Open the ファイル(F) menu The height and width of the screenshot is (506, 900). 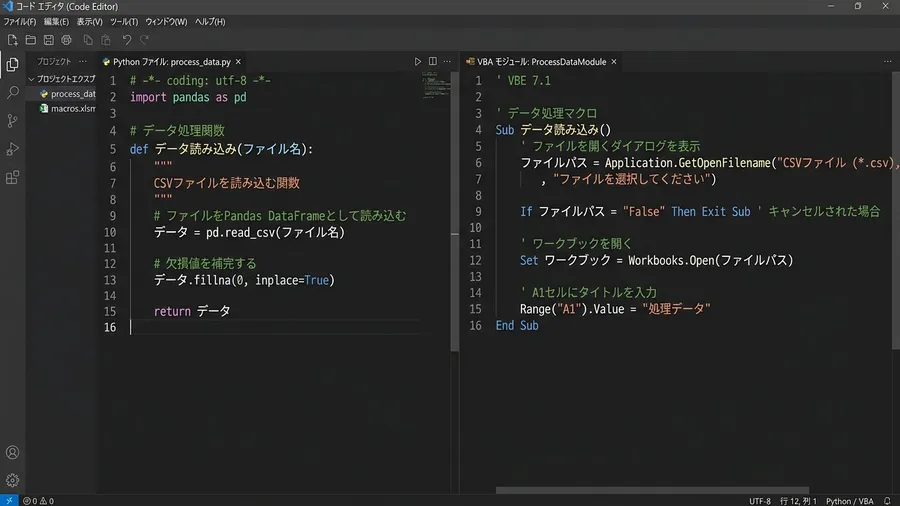point(20,22)
